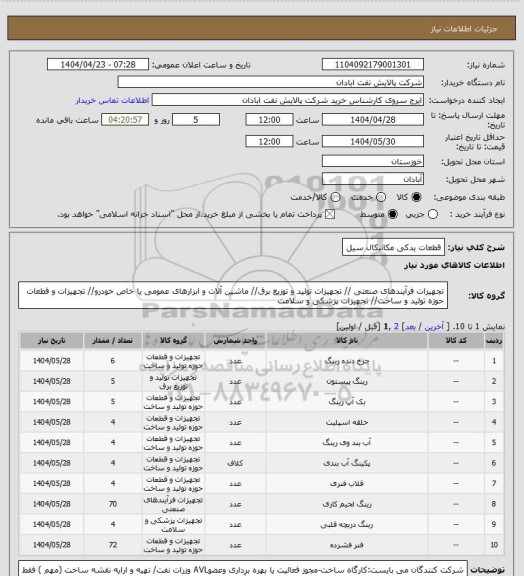The image size is (524, 576).
Task: Click the price validity hour field 12:00
Action: click(269, 141)
